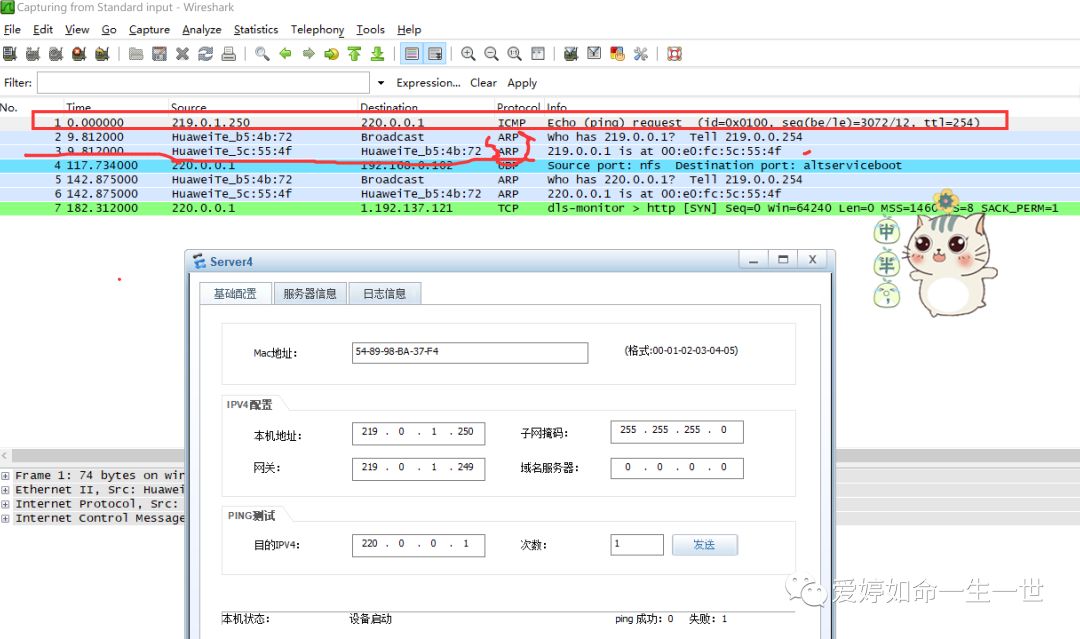Open preferences wrench icon

pos(641,54)
